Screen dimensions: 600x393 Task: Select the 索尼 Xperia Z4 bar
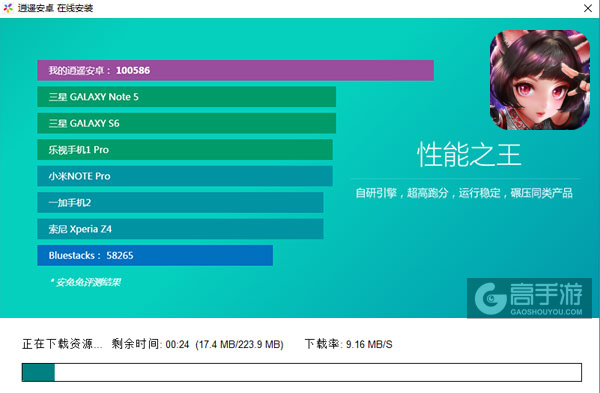(x=180, y=229)
